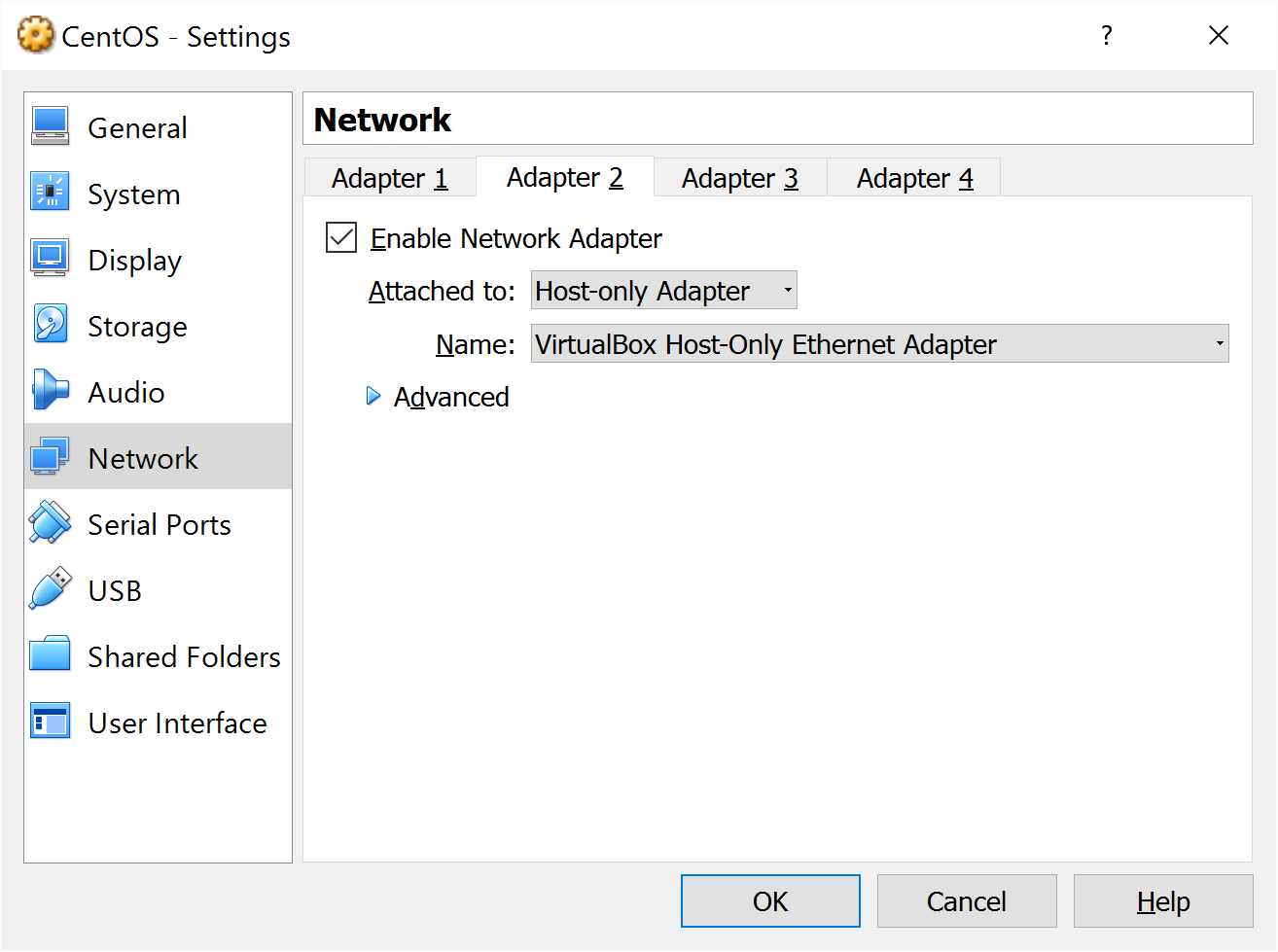The width and height of the screenshot is (1278, 952).
Task: Open the adapter Name dropdown list
Action: (x=879, y=344)
